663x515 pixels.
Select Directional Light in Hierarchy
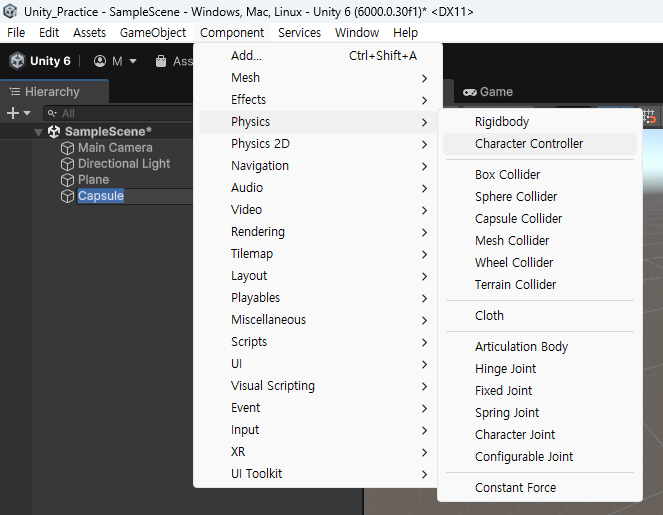click(x=124, y=164)
